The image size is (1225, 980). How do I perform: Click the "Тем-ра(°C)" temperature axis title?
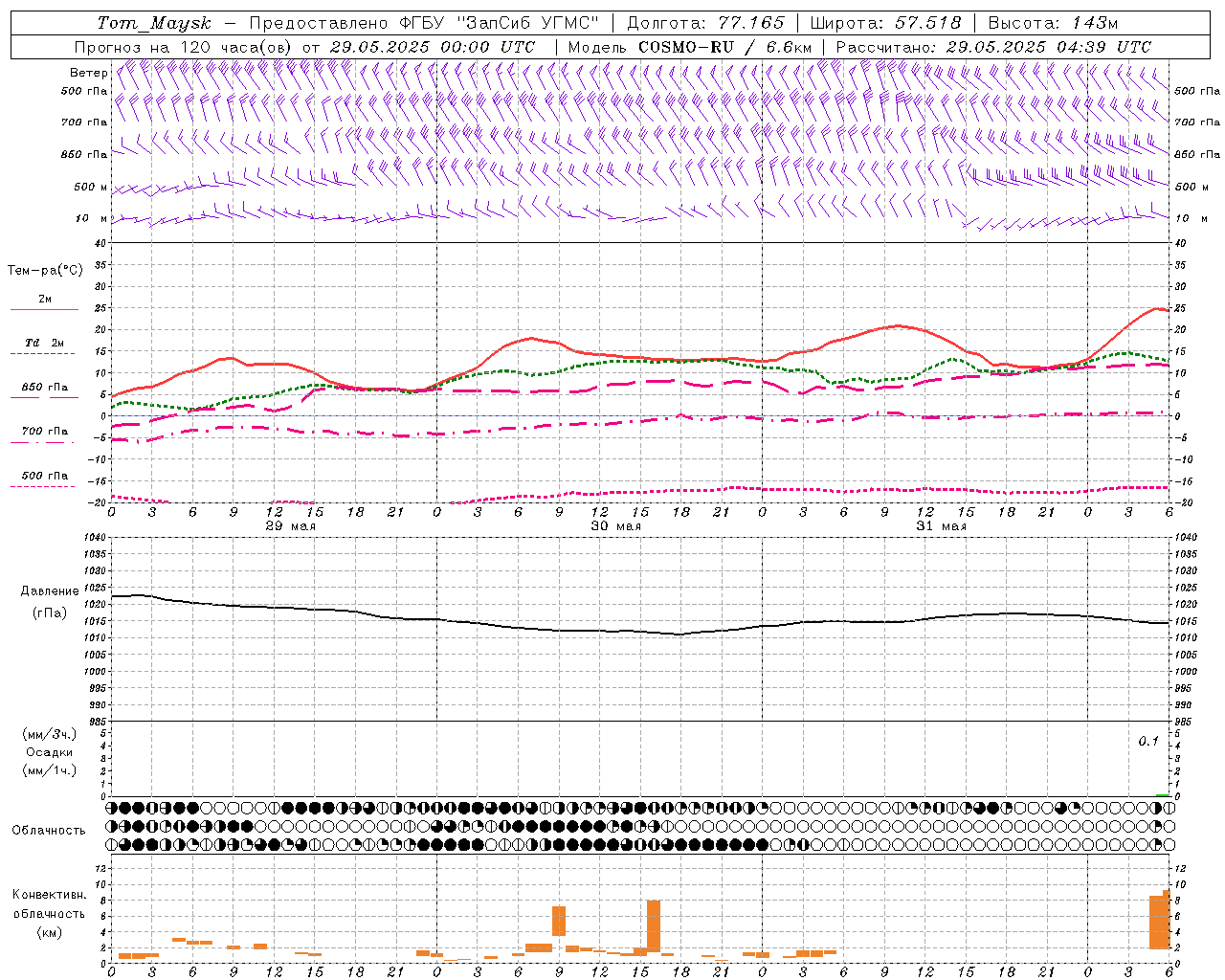(45, 271)
